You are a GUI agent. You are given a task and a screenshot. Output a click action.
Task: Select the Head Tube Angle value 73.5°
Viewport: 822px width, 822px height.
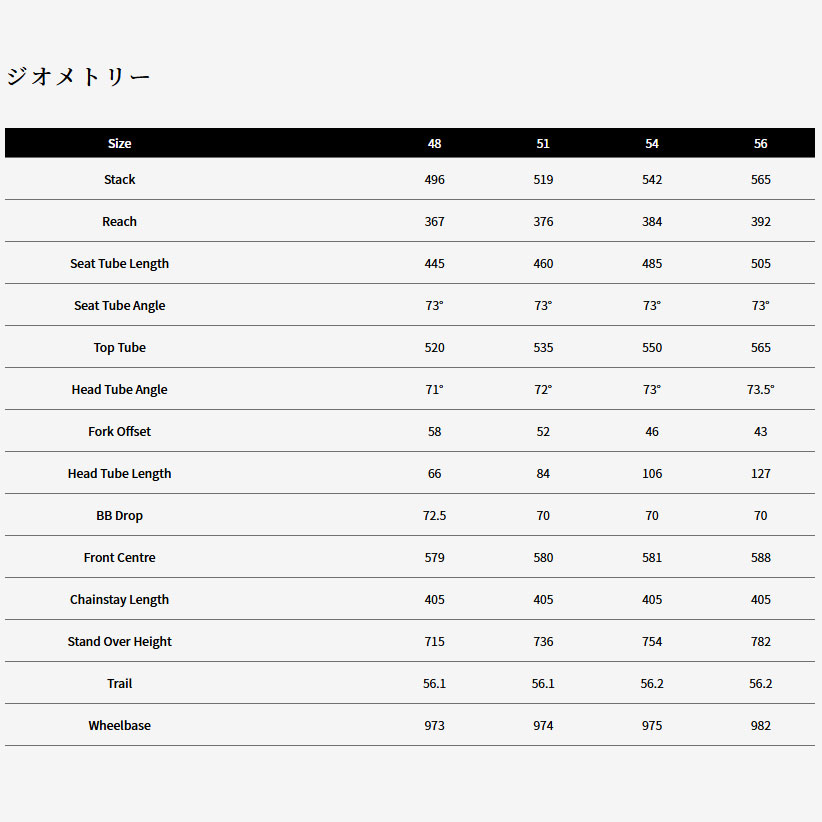coord(761,390)
